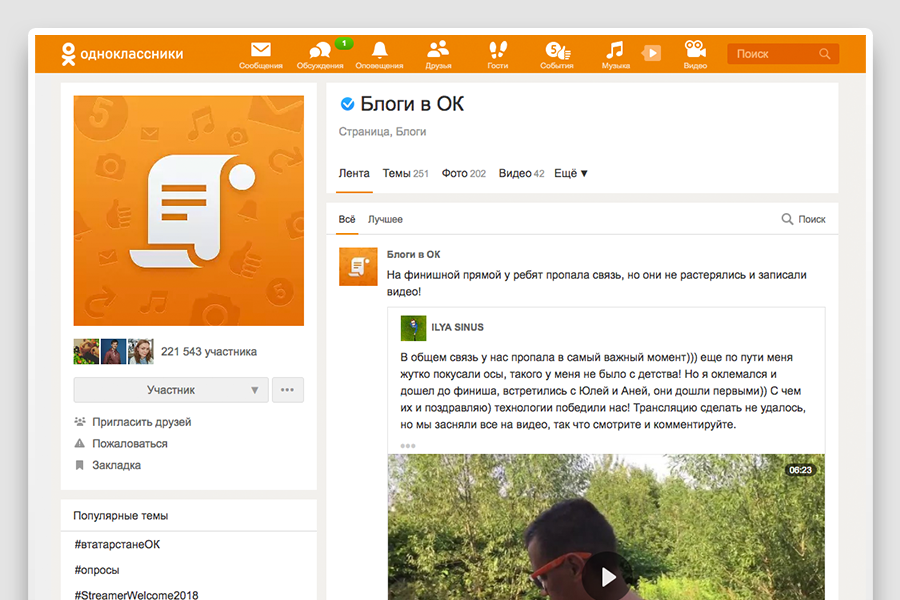
Task: Open the three-dots group options button
Action: click(x=288, y=390)
